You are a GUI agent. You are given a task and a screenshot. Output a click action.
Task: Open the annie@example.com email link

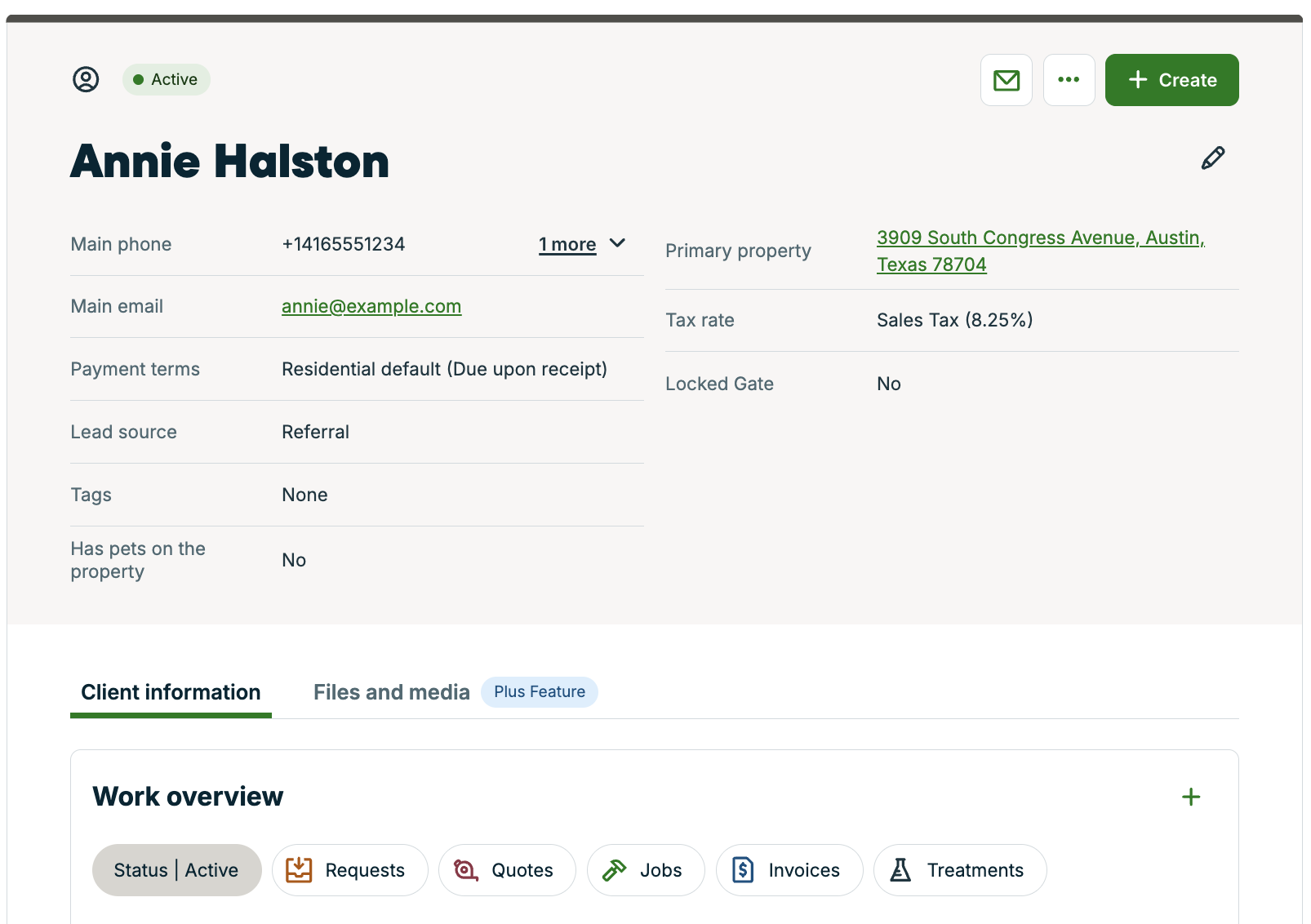click(371, 306)
